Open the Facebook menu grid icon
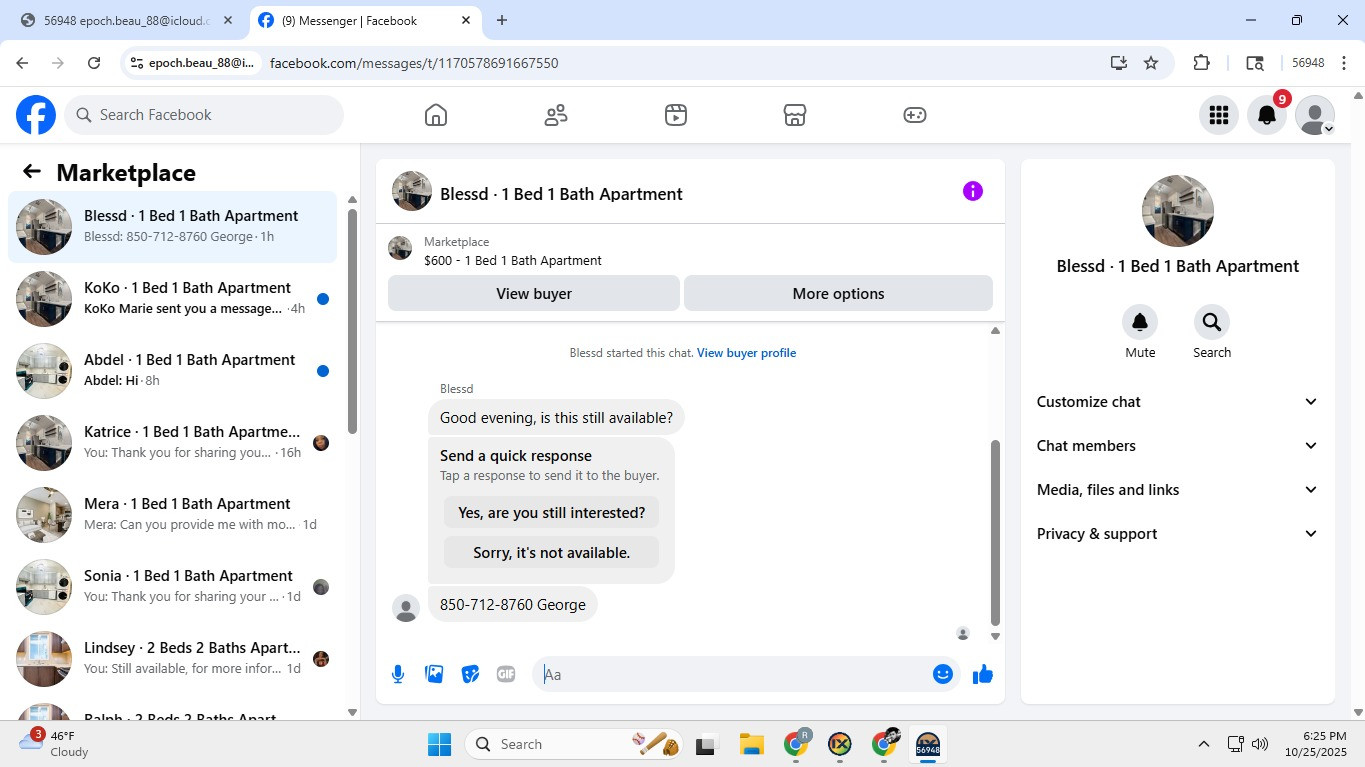This screenshot has width=1365, height=767. [1218, 115]
